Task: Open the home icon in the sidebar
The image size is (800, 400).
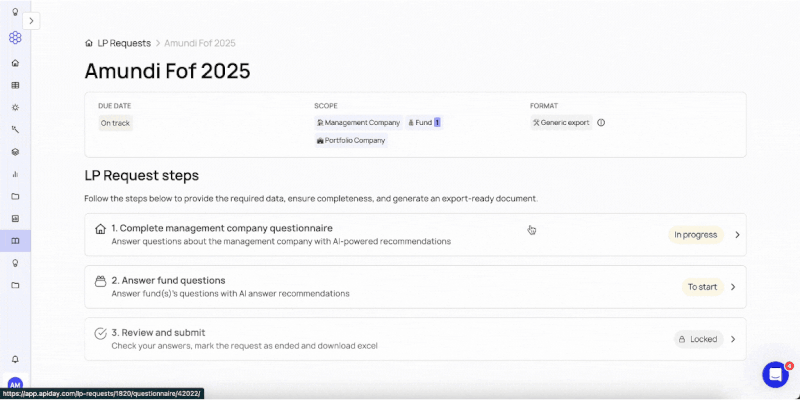Action: pos(15,63)
